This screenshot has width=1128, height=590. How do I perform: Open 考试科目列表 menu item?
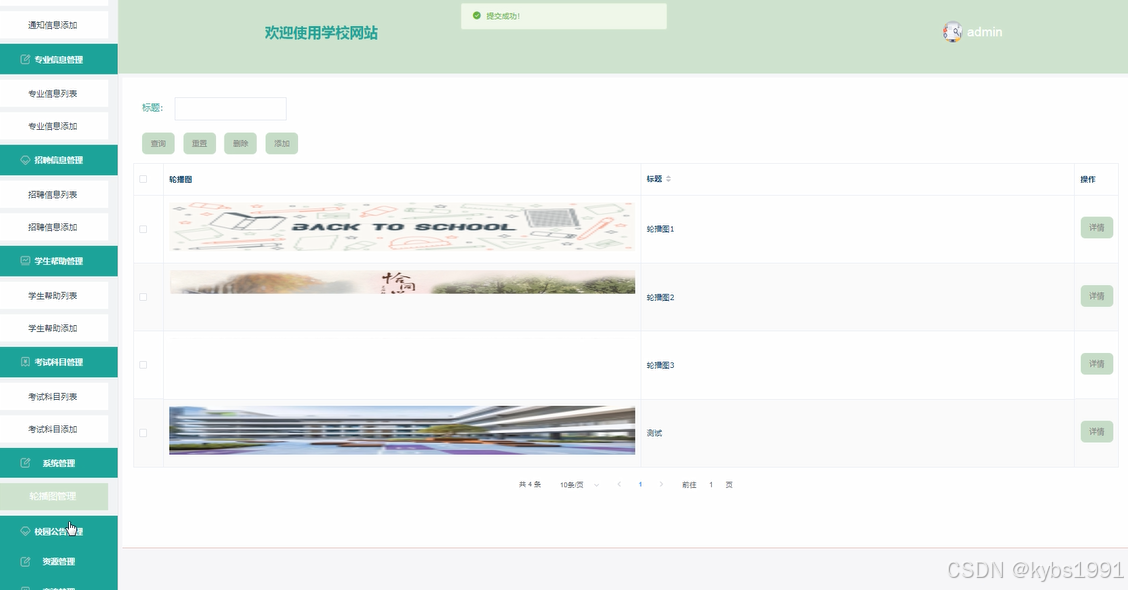coord(54,396)
